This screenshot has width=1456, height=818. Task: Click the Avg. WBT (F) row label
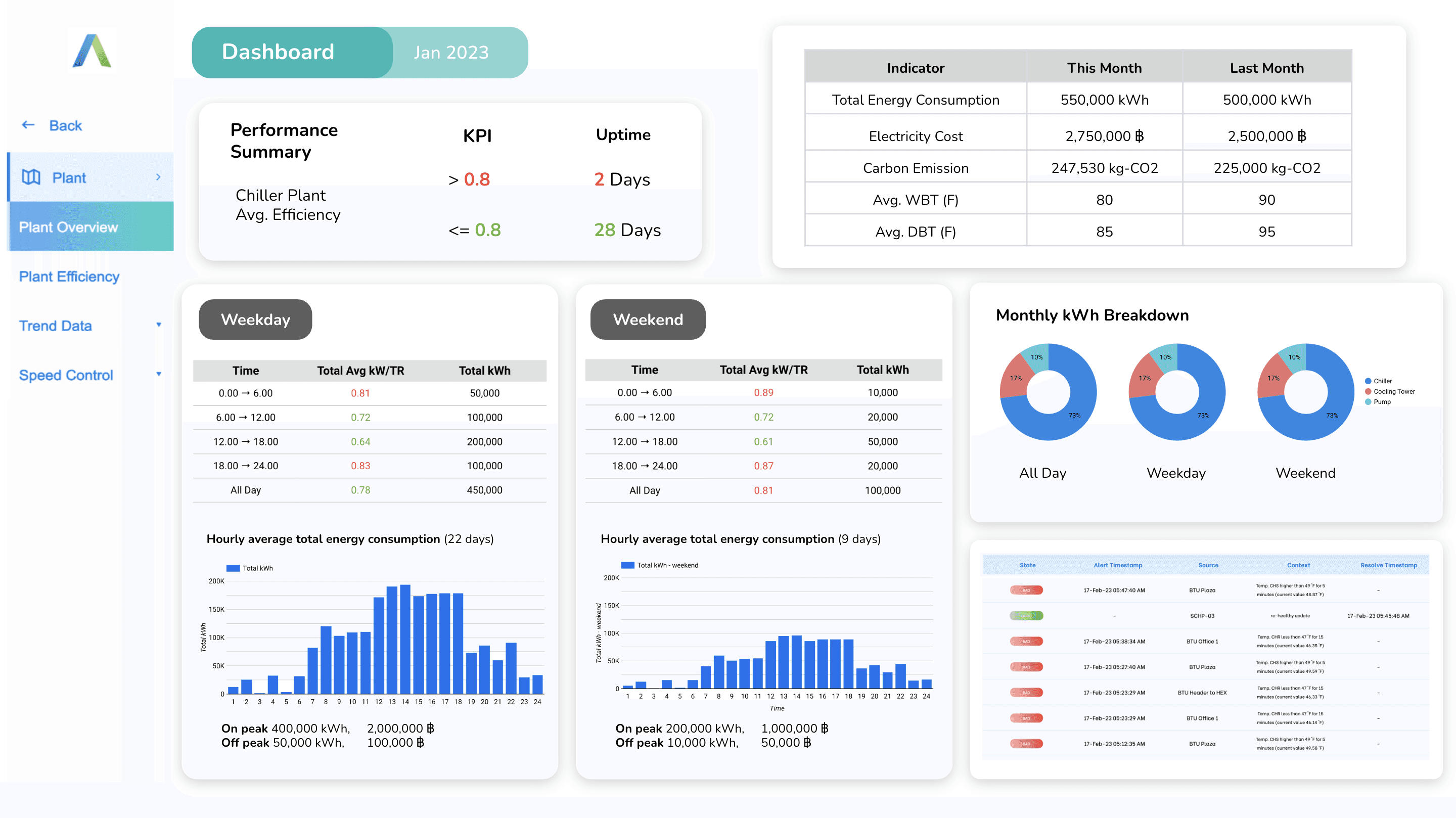pyautogui.click(x=915, y=200)
